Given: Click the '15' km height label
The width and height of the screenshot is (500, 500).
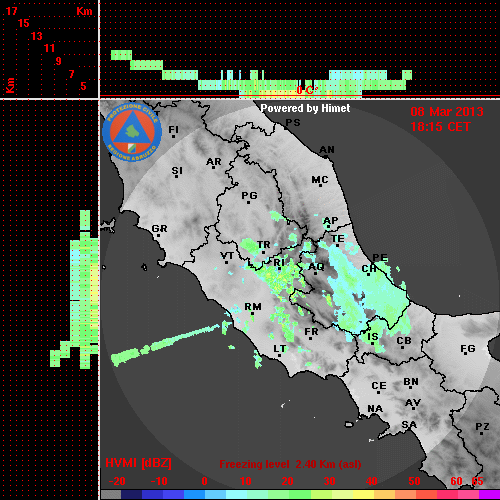Looking at the screenshot, I should pos(24,23).
